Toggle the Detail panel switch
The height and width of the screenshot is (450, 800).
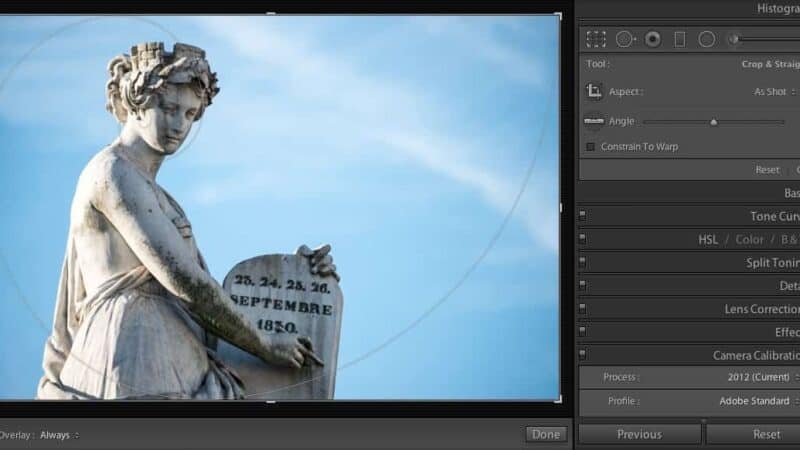tap(582, 285)
